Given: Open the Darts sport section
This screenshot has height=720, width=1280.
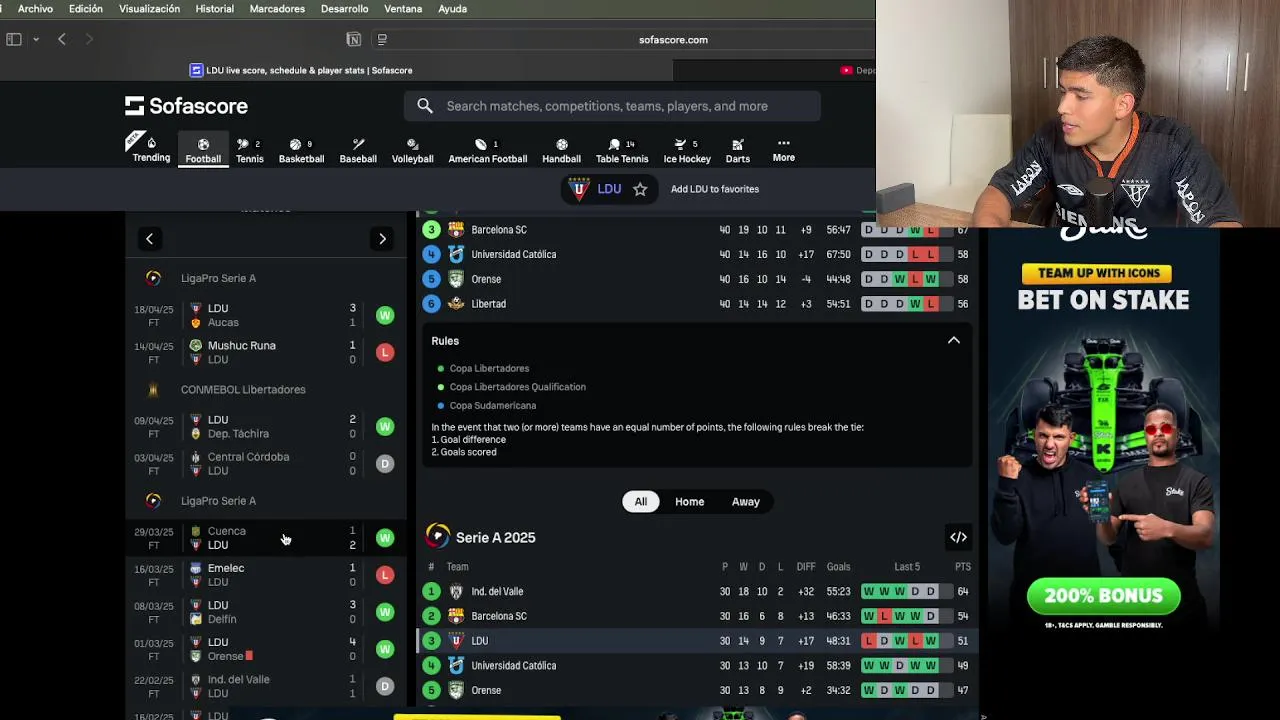Looking at the screenshot, I should (x=737, y=151).
